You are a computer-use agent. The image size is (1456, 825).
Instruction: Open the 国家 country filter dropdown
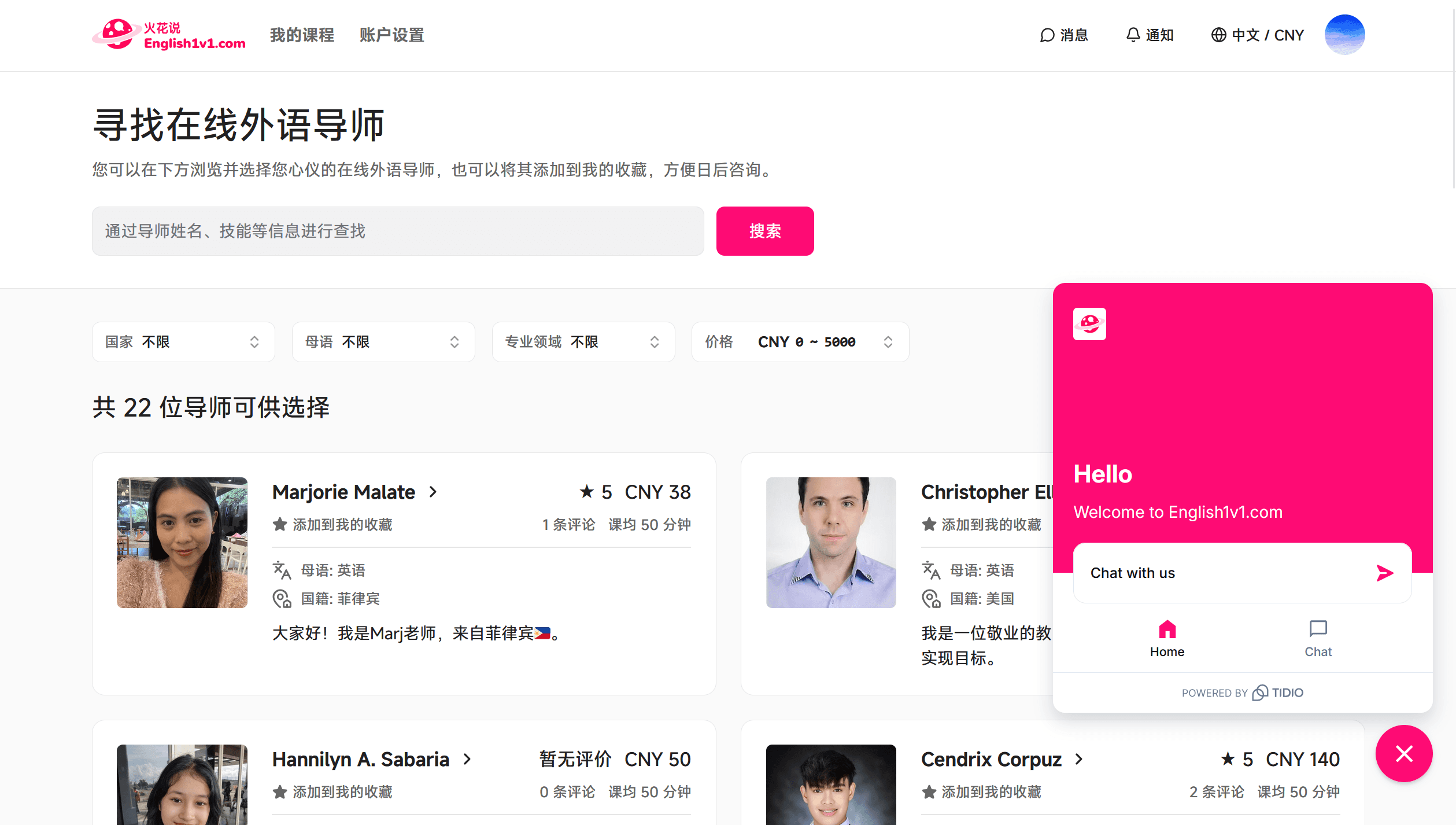pyautogui.click(x=183, y=342)
